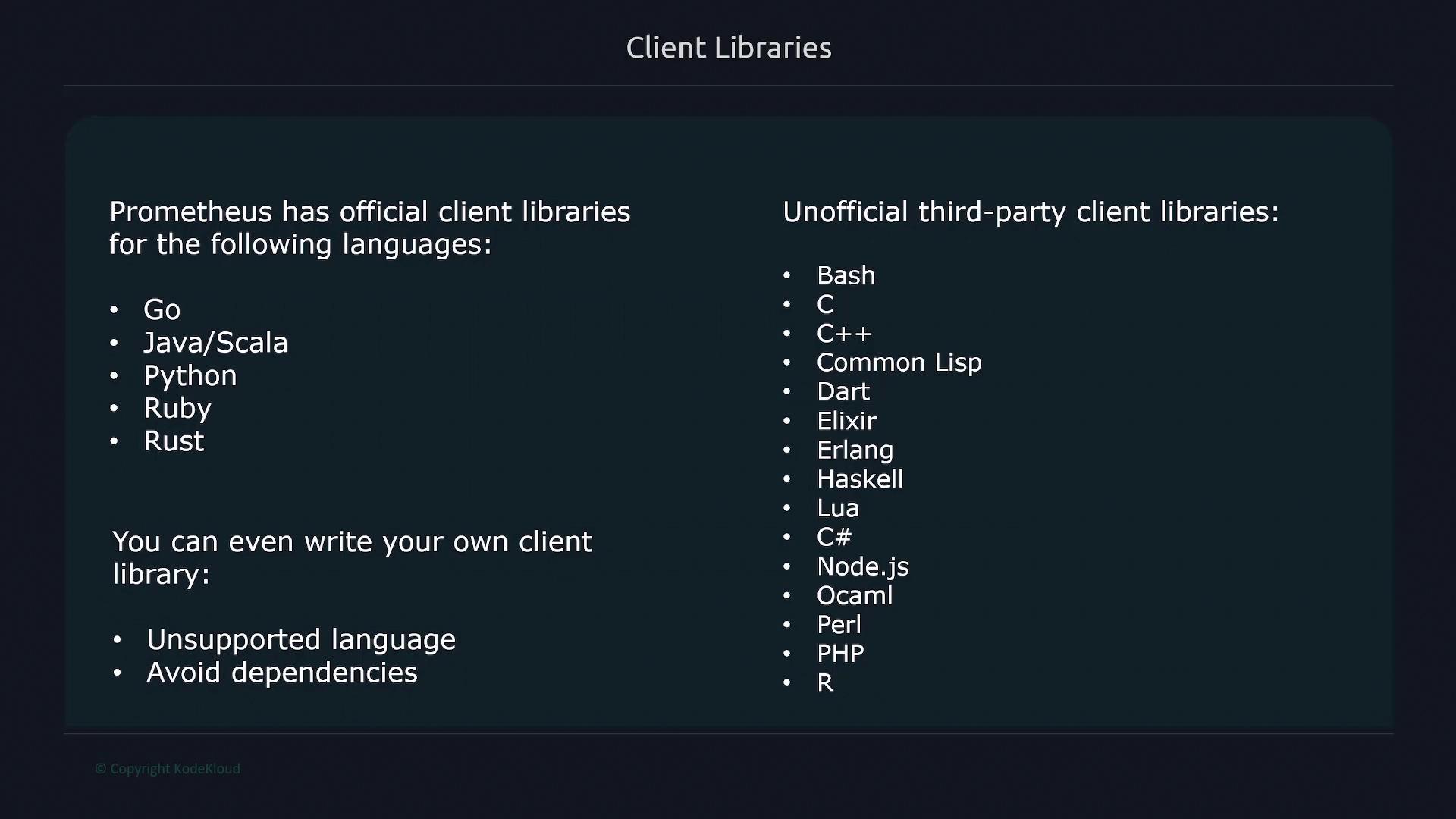Select the Rust bullet item
1456x819 pixels.
tap(174, 441)
